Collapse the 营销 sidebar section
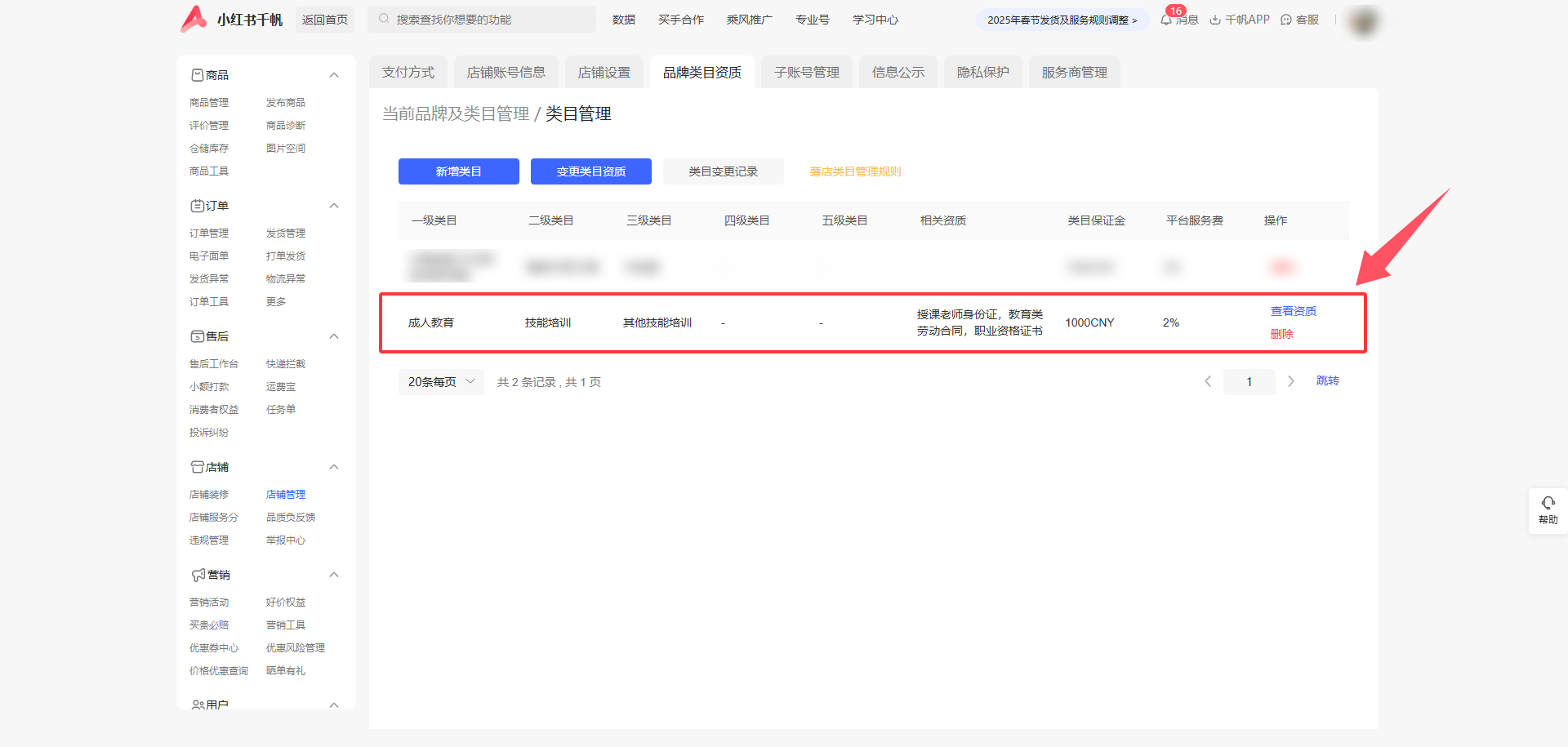The width and height of the screenshot is (1568, 747). click(334, 575)
